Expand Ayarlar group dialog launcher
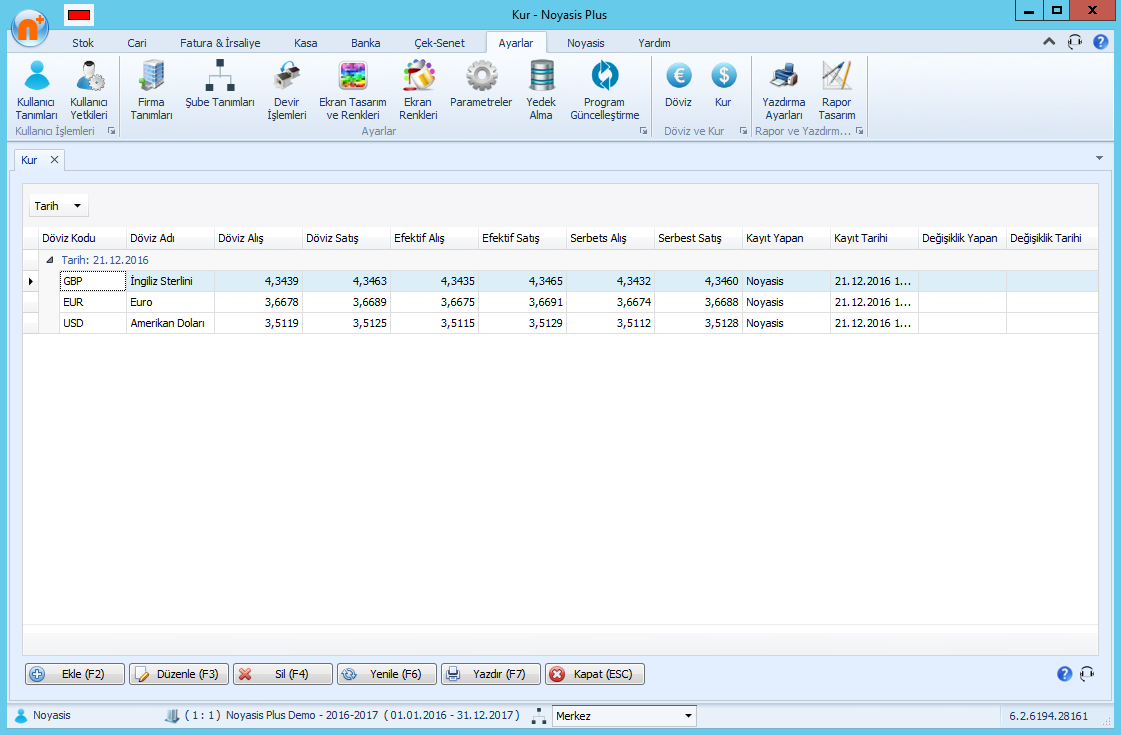Viewport: 1121px width, 735px height. point(643,131)
